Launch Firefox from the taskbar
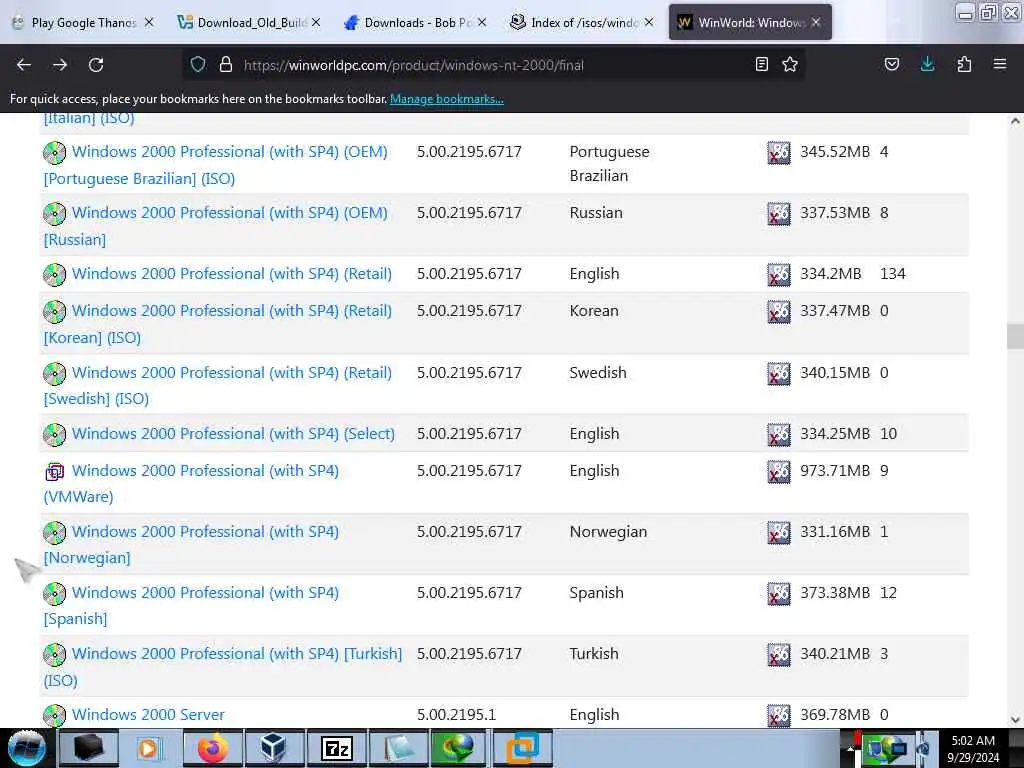1024x768 pixels. coord(213,748)
